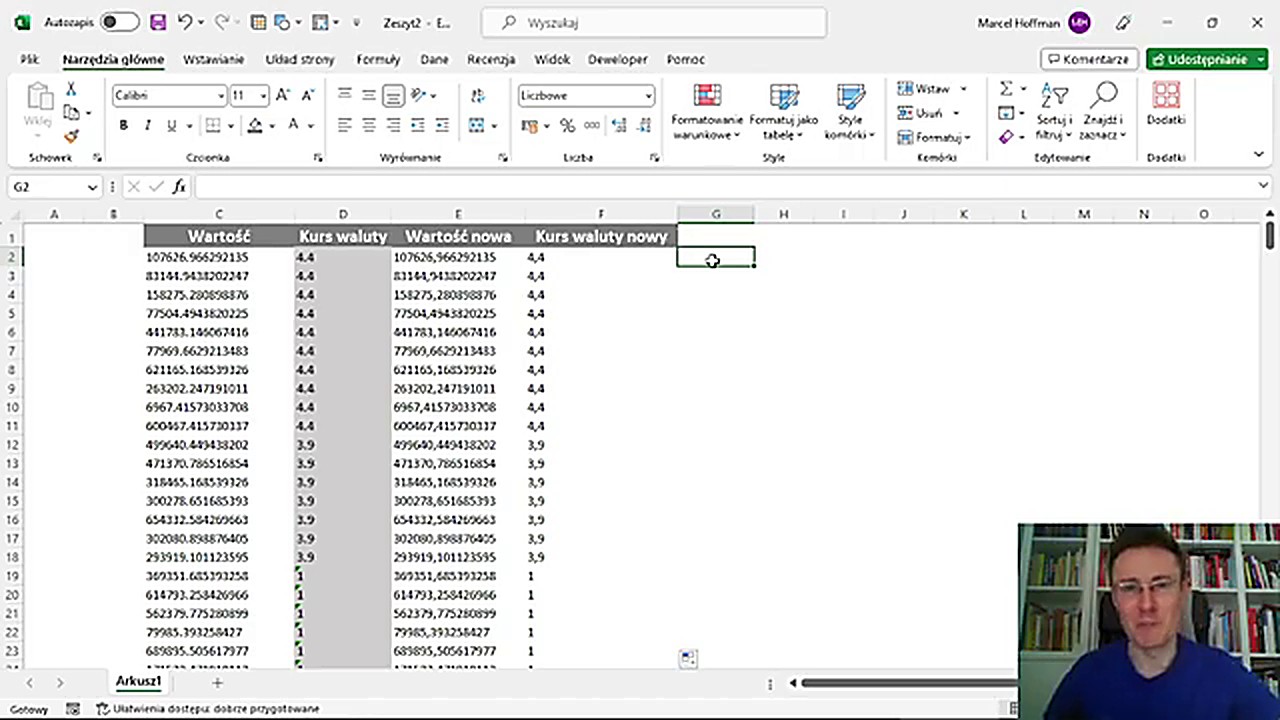Select the Format Painter brush icon
This screenshot has height=720, width=1280.
[x=71, y=136]
